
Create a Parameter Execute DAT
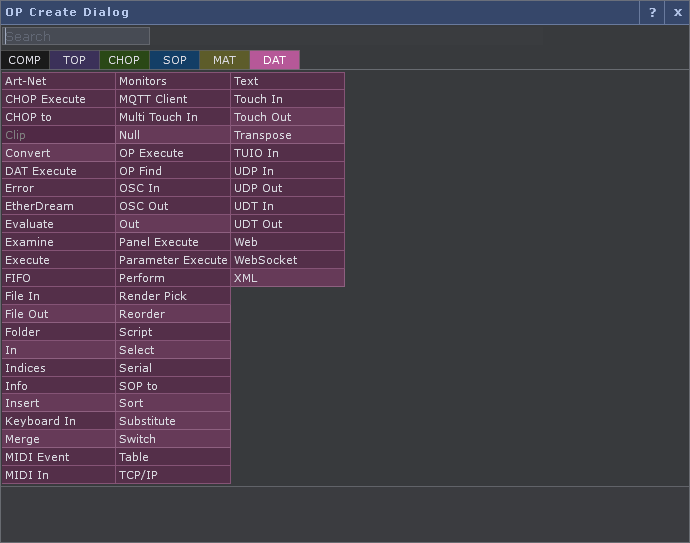[173, 260]
